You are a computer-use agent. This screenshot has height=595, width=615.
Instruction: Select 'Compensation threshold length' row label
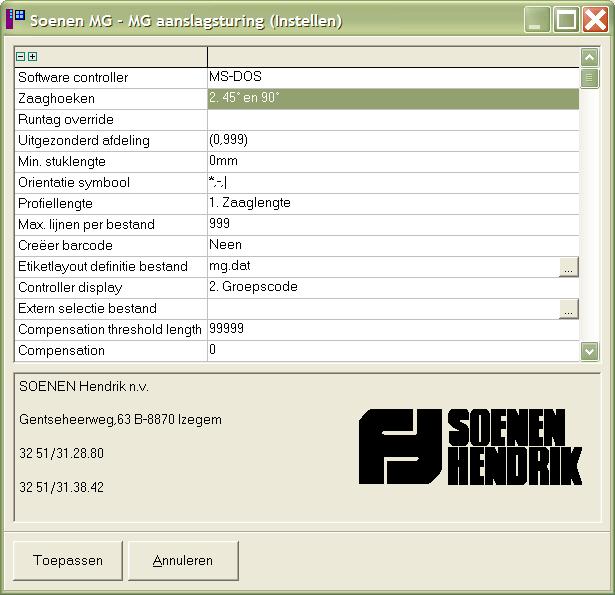pyautogui.click(x=111, y=329)
